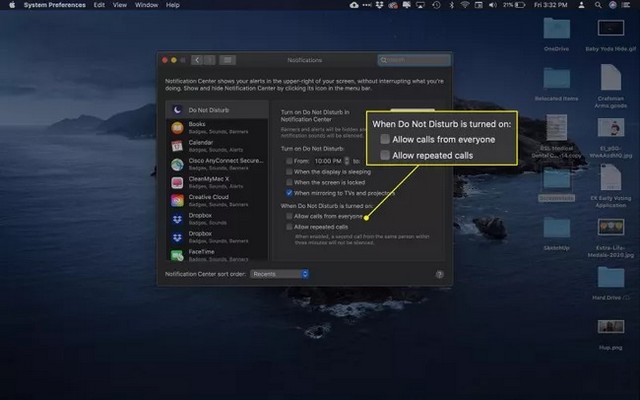Select Cisco AnyConnect Secure app row
Viewport: 640px width, 400px height.
coord(217,164)
